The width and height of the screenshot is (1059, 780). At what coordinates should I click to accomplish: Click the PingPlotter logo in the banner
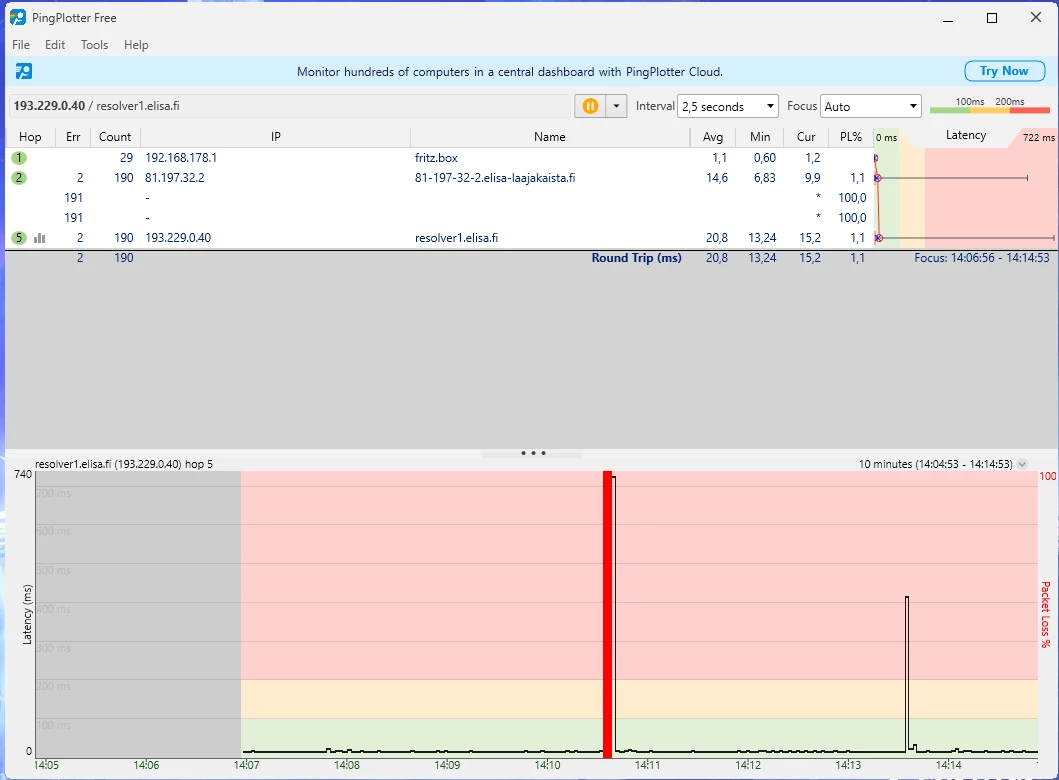24,71
